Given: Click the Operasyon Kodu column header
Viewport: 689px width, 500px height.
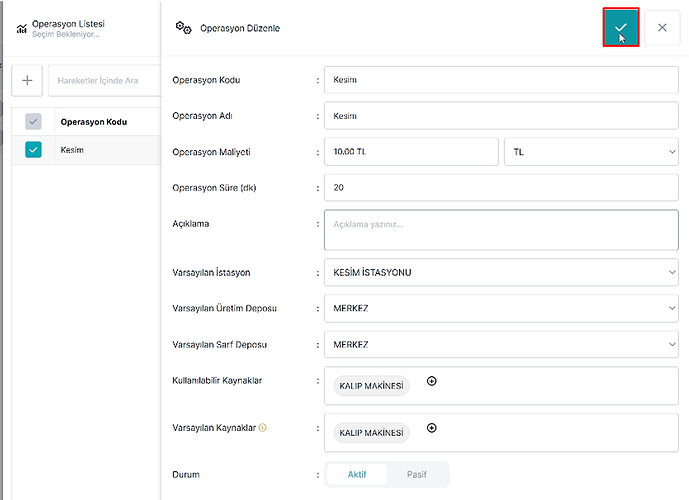Looking at the screenshot, I should (x=94, y=122).
